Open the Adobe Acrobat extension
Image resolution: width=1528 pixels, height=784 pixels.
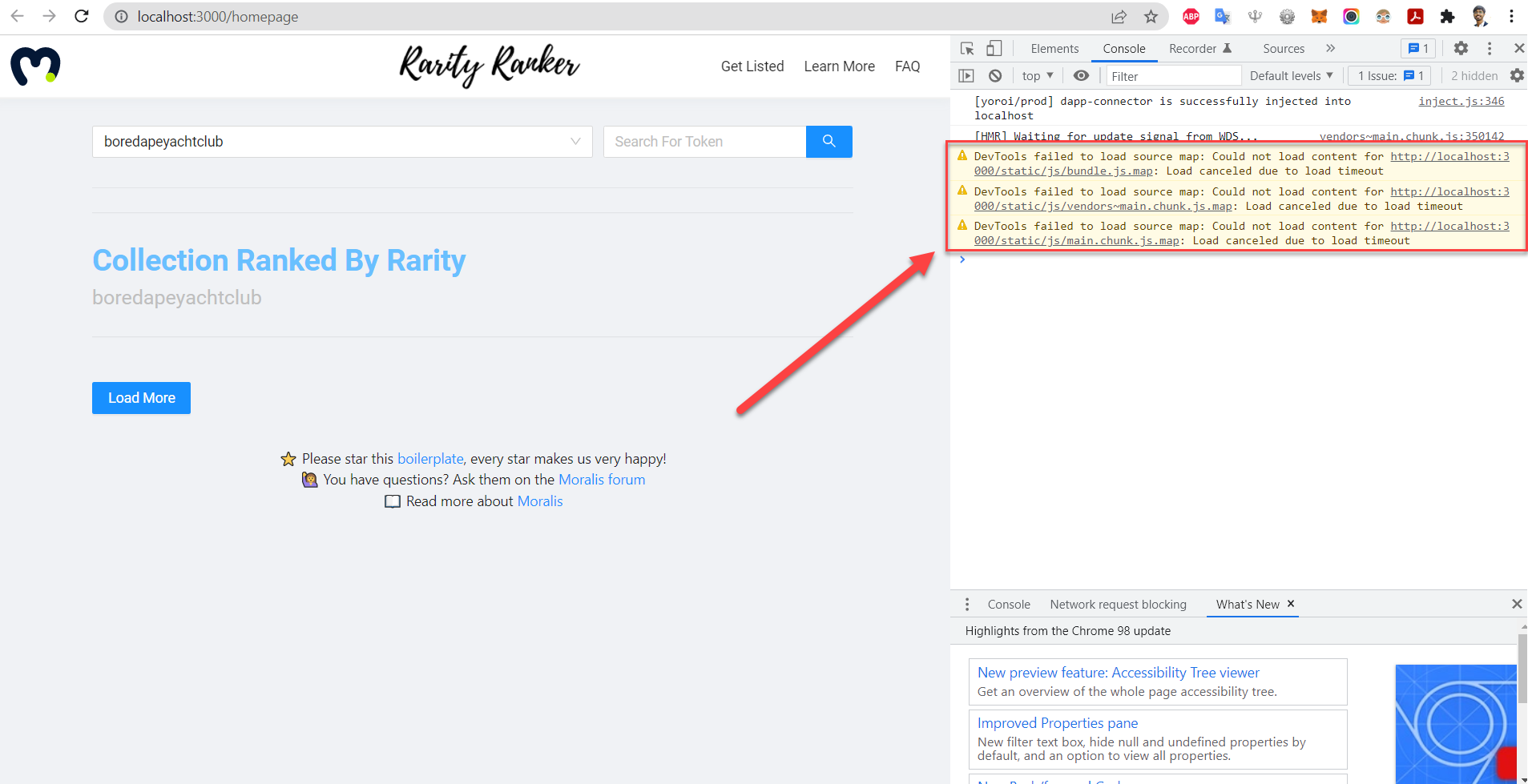[1415, 16]
